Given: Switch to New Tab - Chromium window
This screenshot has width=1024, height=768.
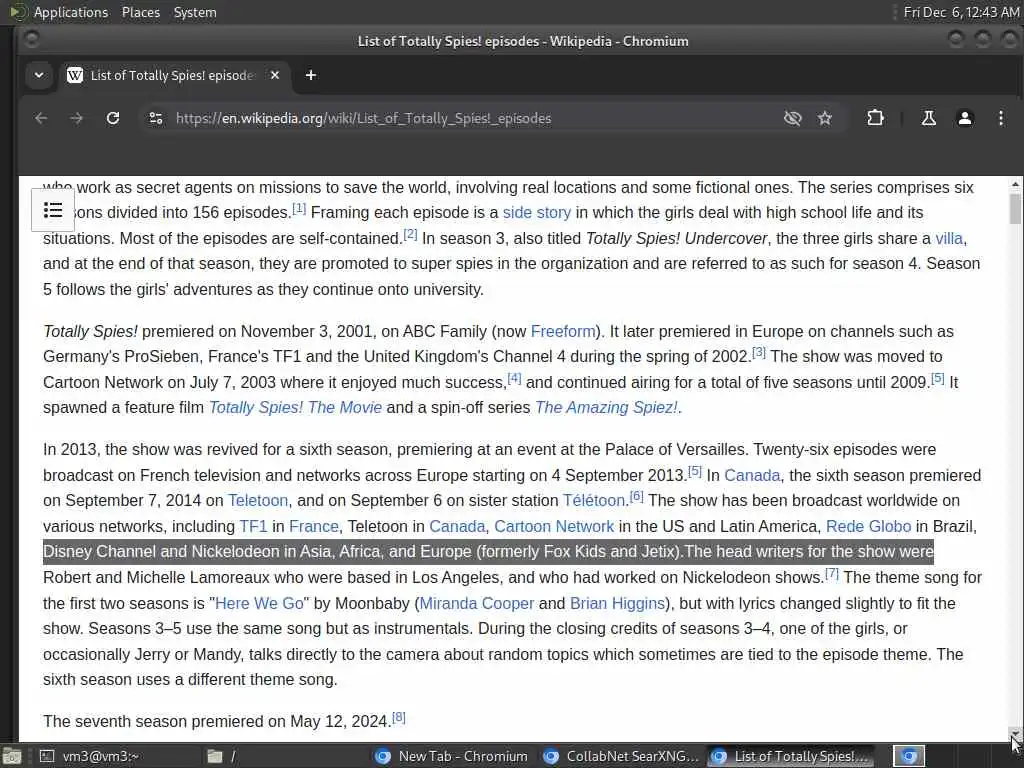Looking at the screenshot, I should pyautogui.click(x=452, y=756).
